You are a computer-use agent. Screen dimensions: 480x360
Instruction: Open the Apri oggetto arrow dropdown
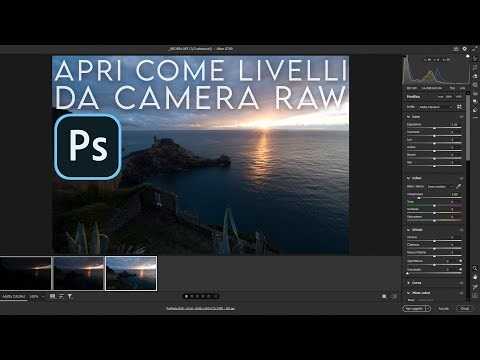[x=428, y=309]
